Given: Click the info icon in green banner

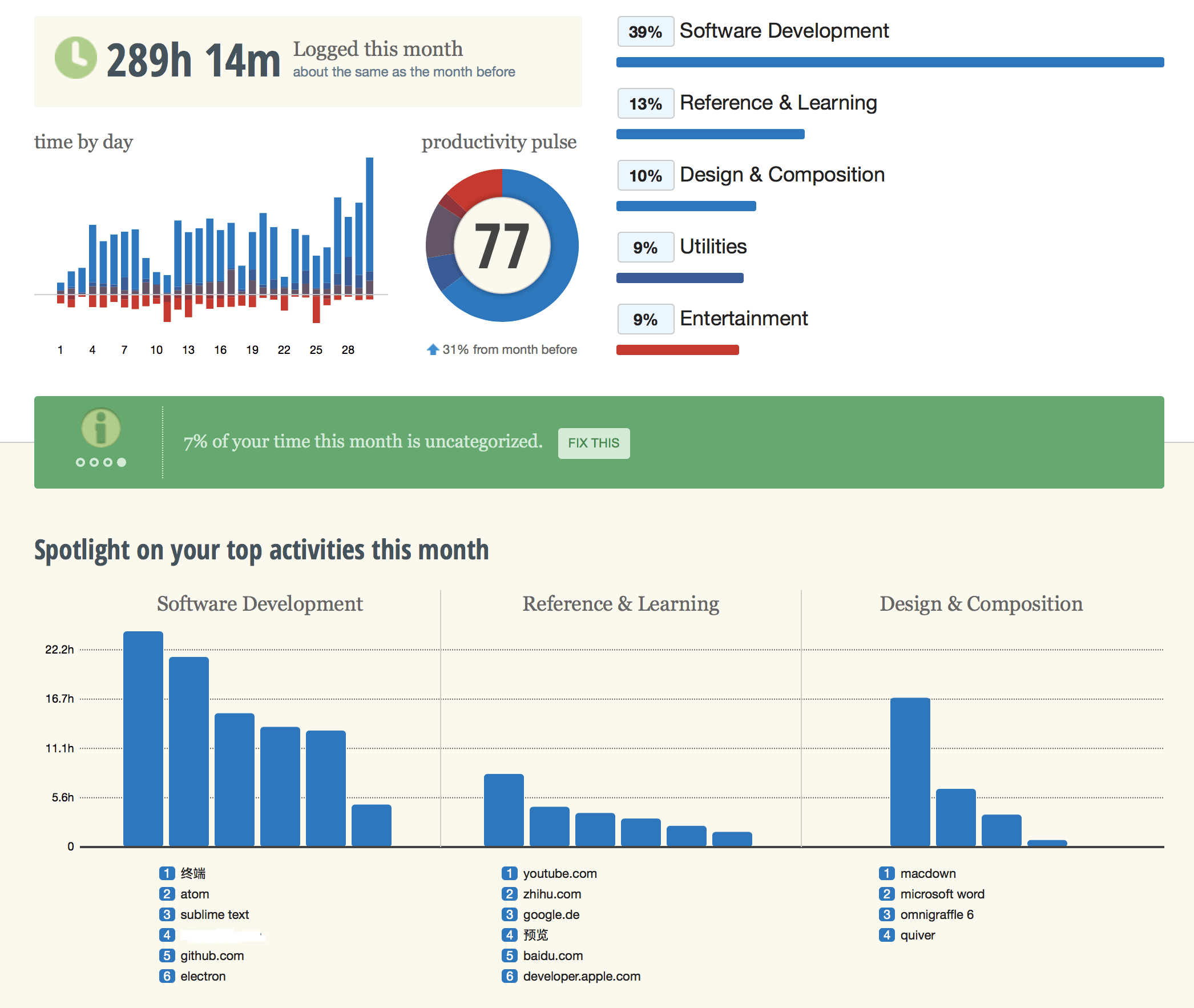Looking at the screenshot, I should [x=101, y=428].
